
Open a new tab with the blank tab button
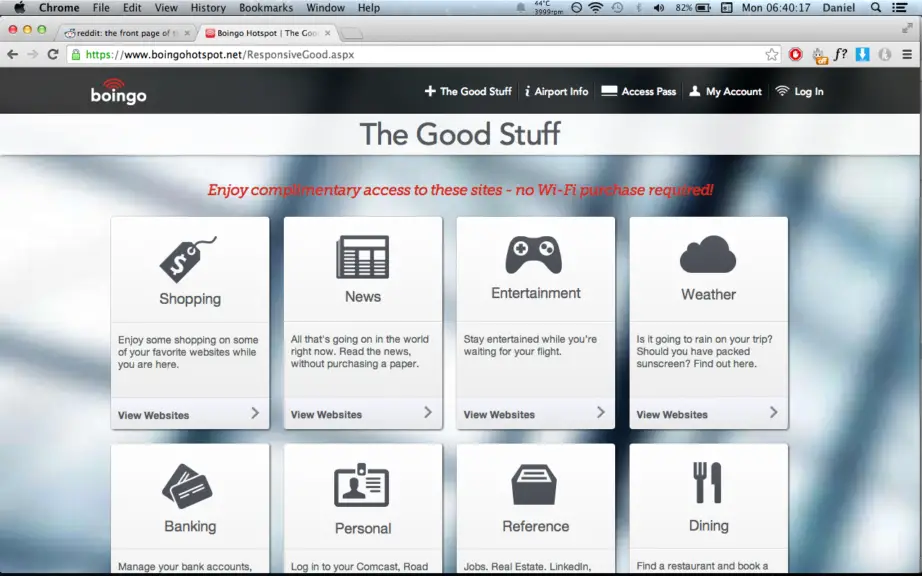[352, 34]
